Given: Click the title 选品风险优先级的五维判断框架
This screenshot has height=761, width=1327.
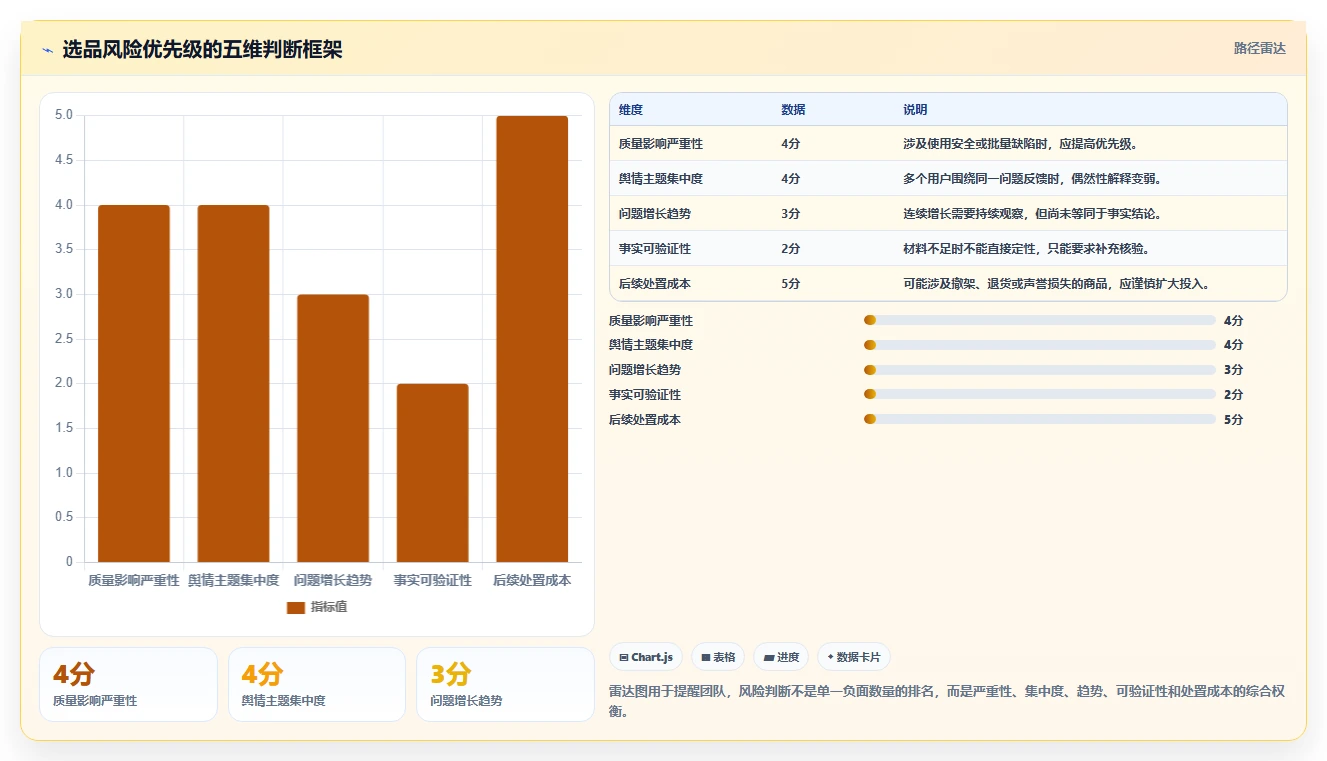Looking at the screenshot, I should 202,49.
